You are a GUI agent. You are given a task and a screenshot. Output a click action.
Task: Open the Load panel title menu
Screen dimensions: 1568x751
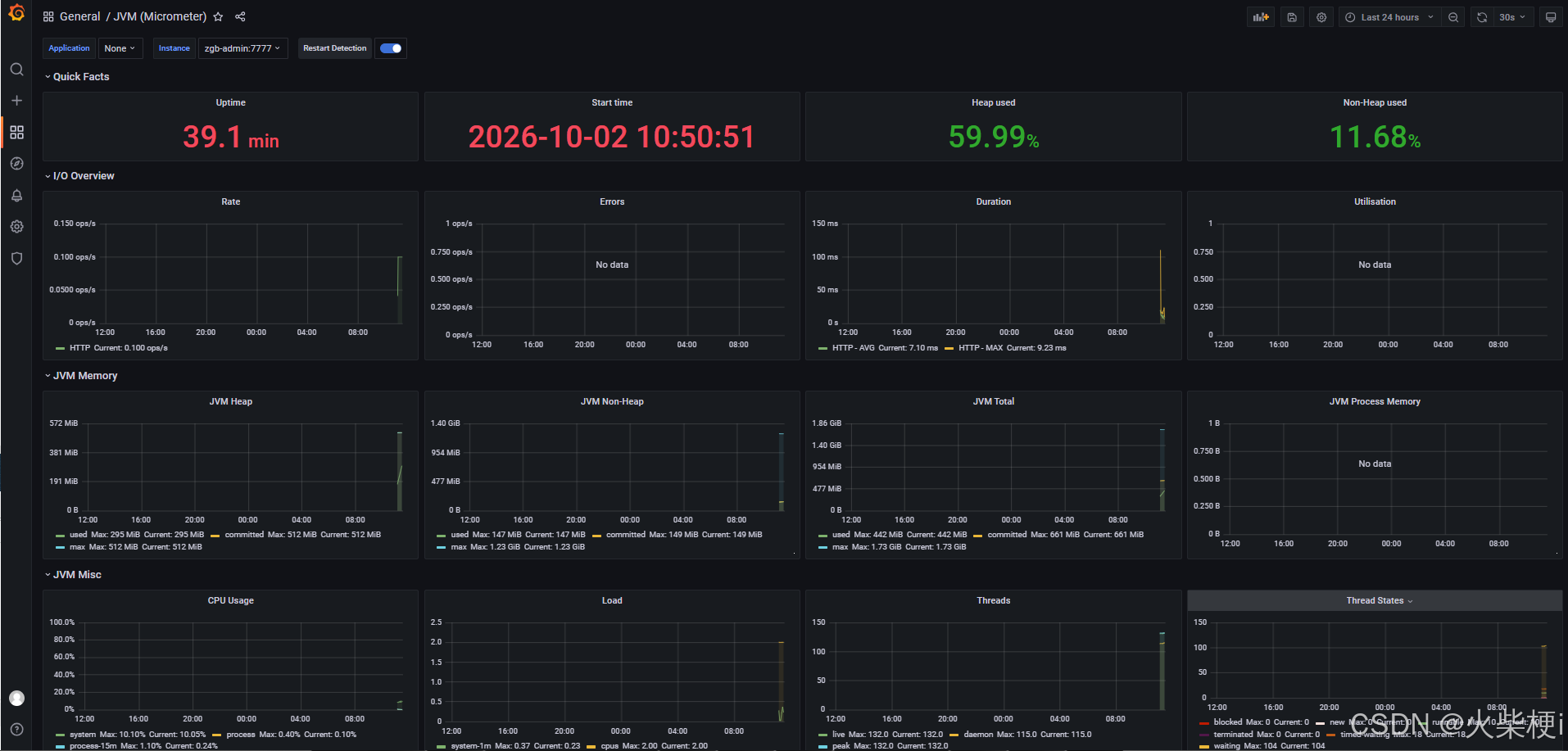(x=612, y=600)
